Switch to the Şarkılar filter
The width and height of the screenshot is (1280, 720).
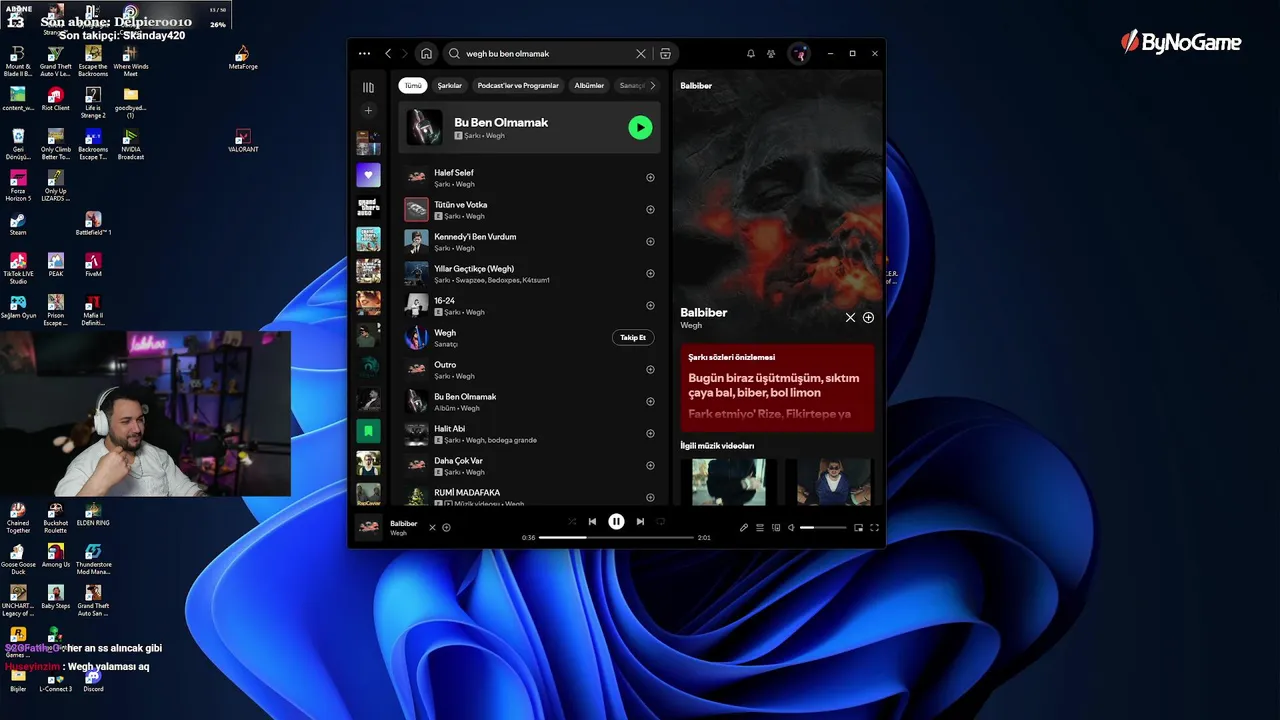click(x=450, y=86)
